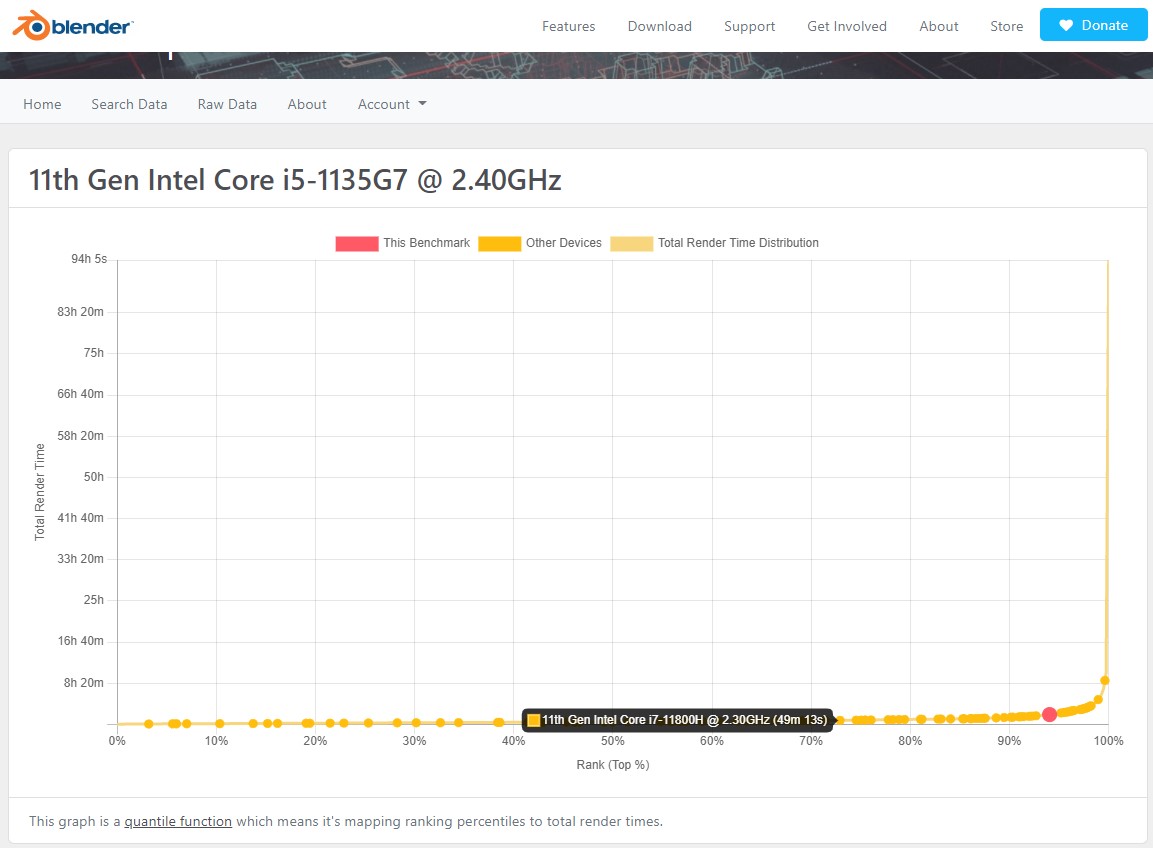Click the Blender logo

tap(73, 26)
